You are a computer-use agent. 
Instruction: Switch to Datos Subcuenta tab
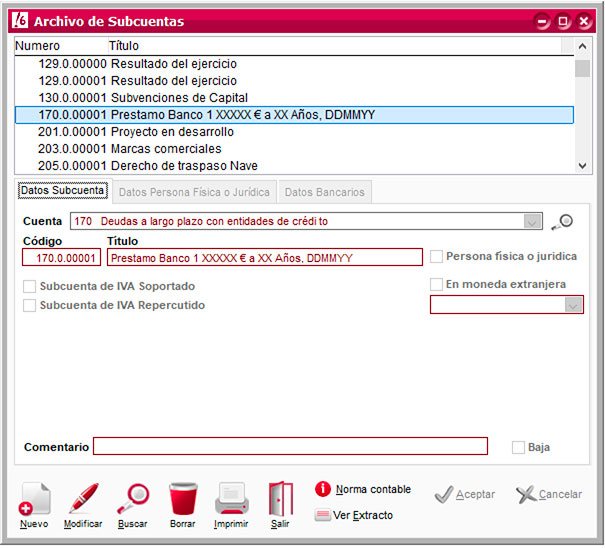click(x=63, y=191)
